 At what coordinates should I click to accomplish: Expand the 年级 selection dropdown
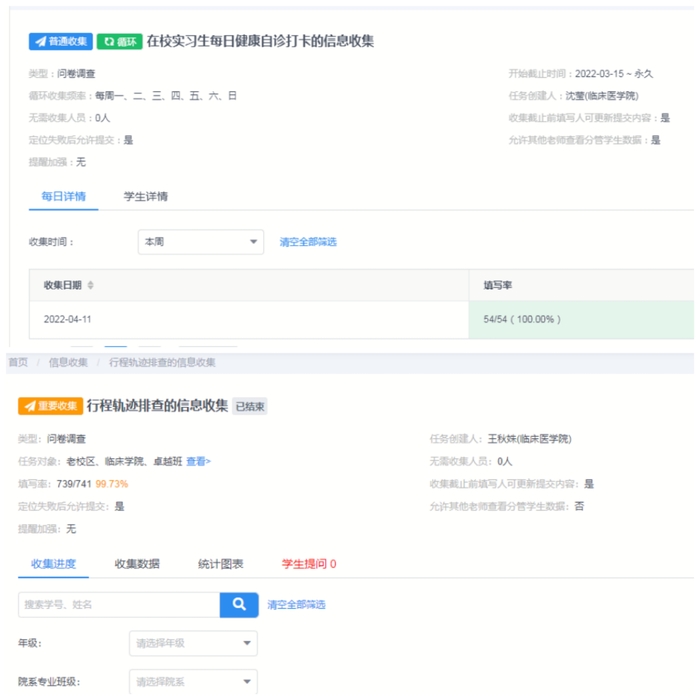click(193, 643)
